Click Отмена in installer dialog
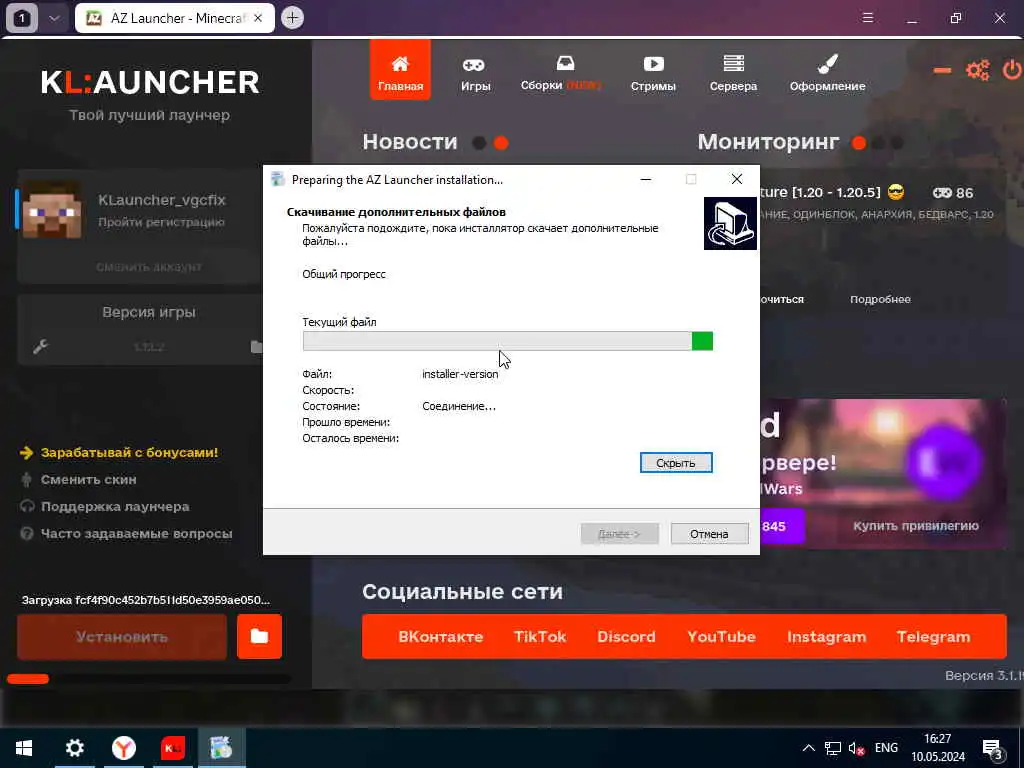 [x=709, y=534]
